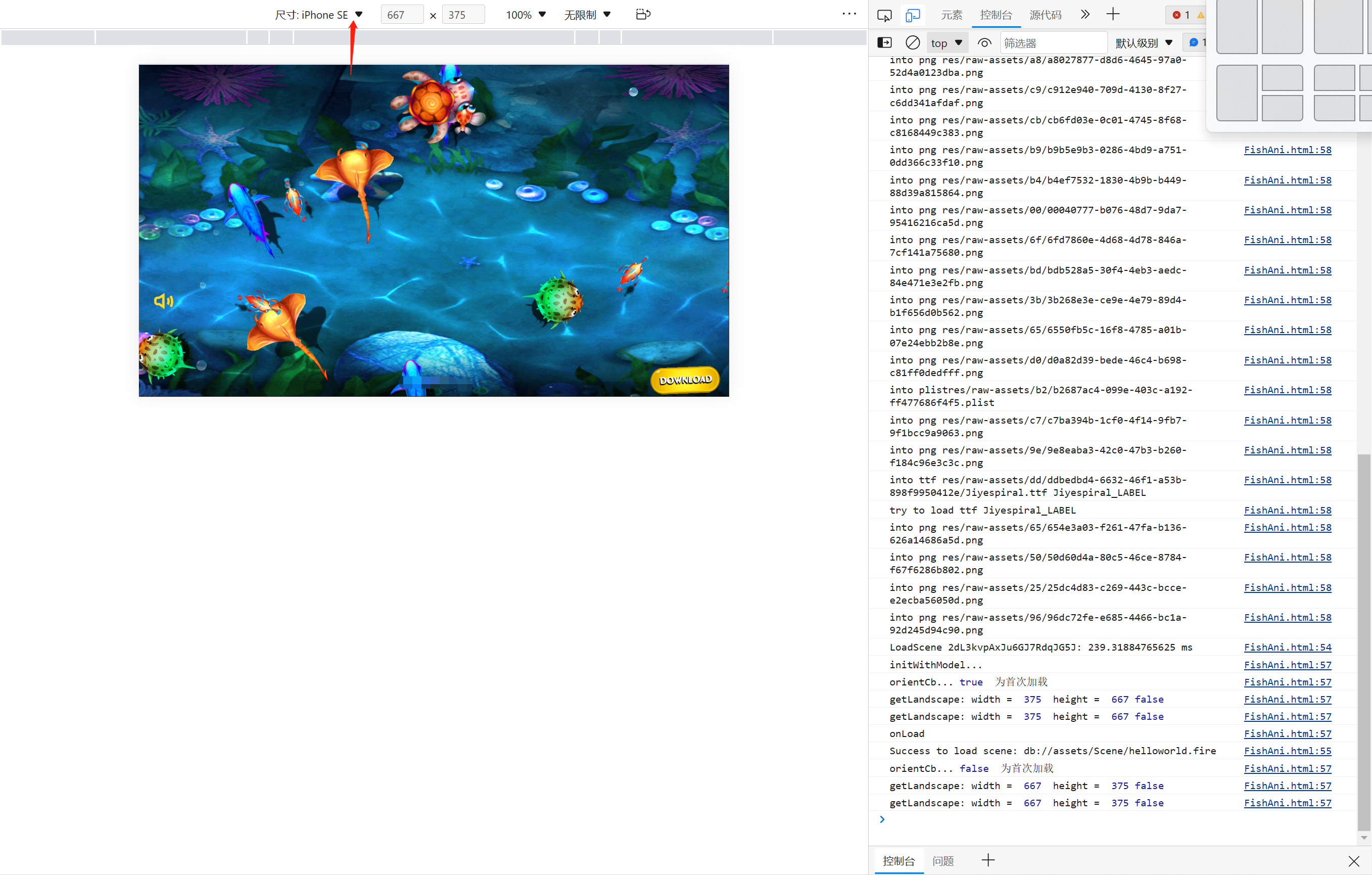Screen dimensions: 1372x875
Task: Show the console sidebar panel icon
Action: click(884, 43)
